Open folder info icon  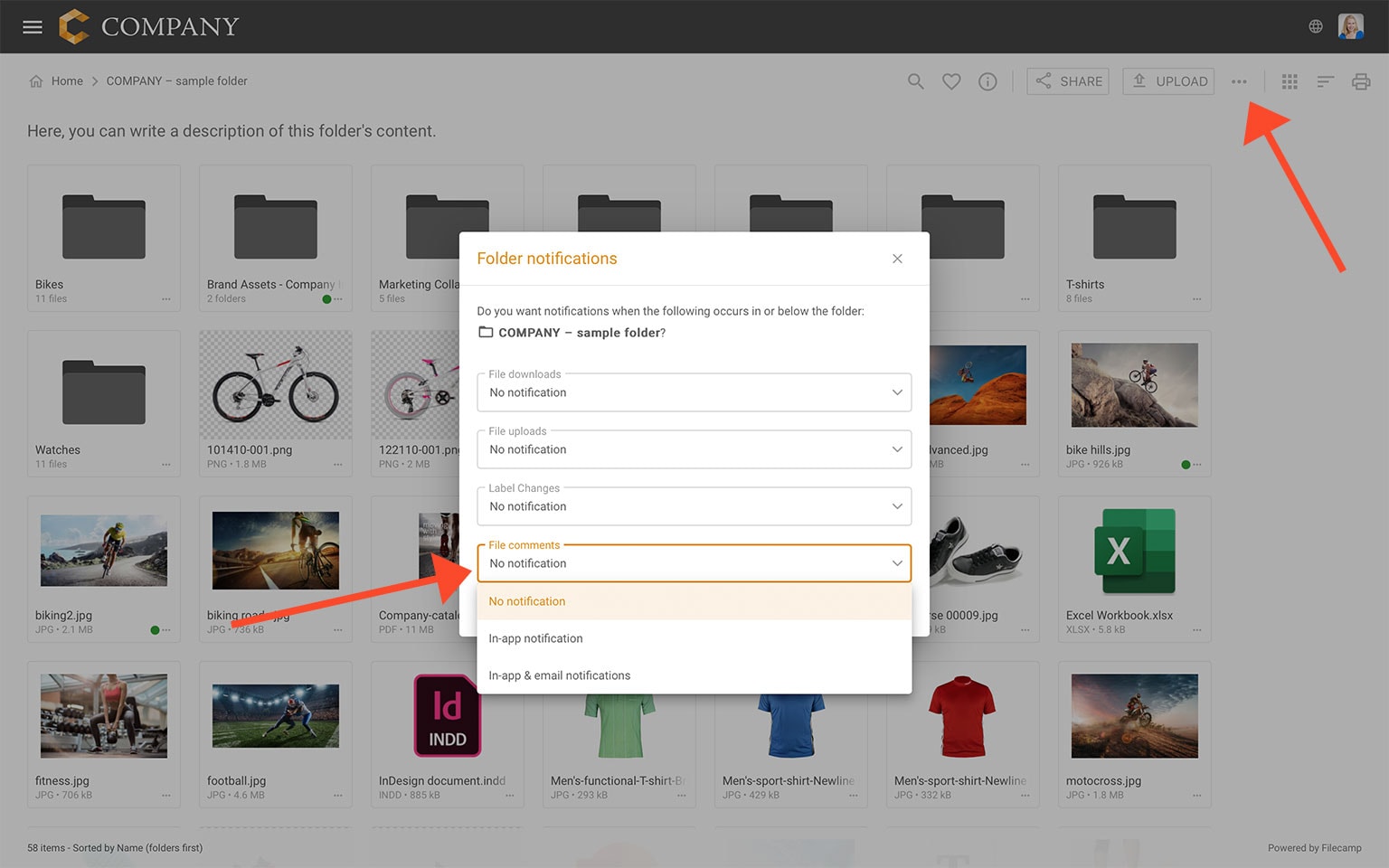click(987, 81)
